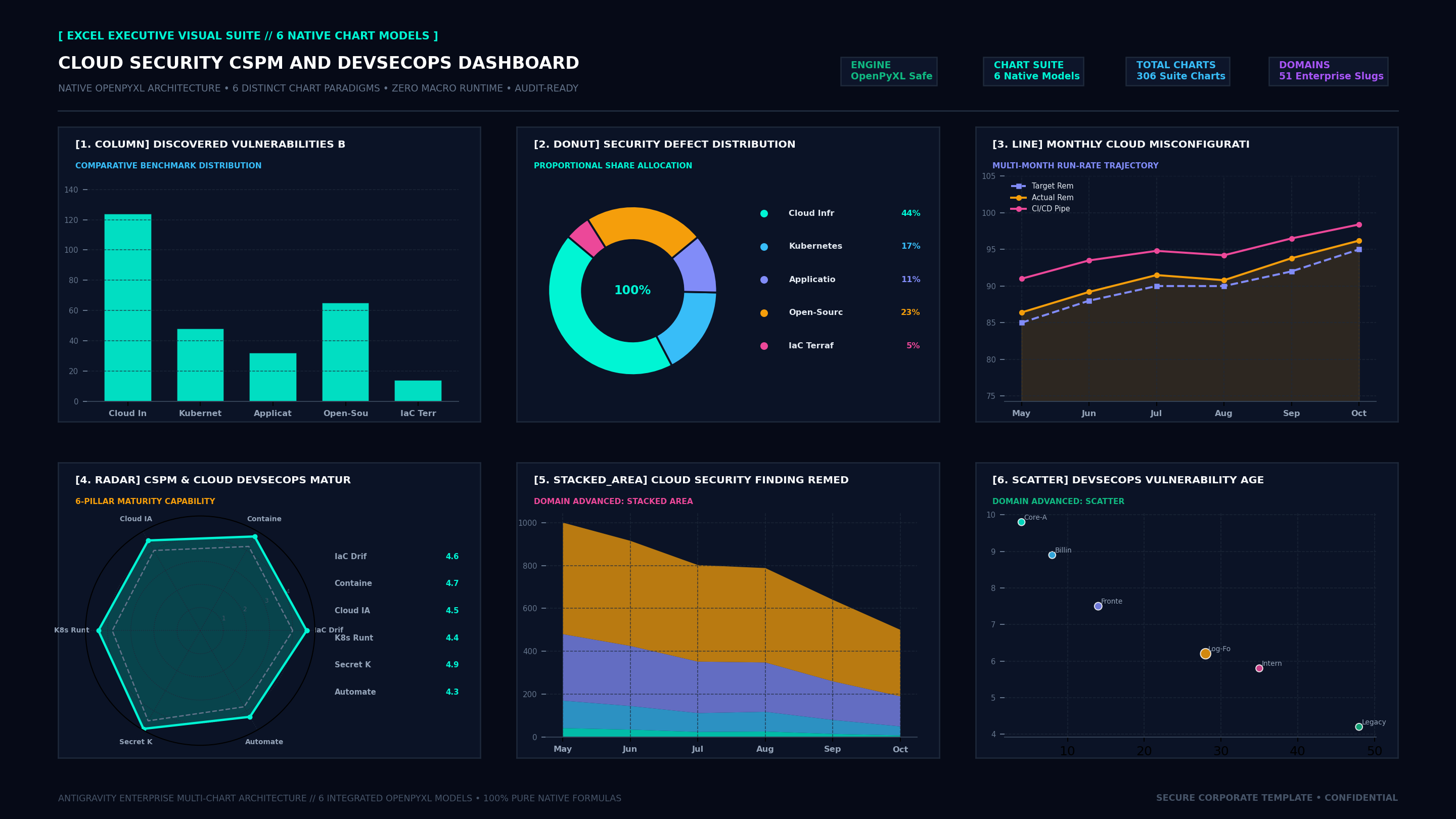Viewport: 1456px width, 819px height.
Task: Click the CHART SUITE 6 Native Models badge
Action: (1033, 71)
